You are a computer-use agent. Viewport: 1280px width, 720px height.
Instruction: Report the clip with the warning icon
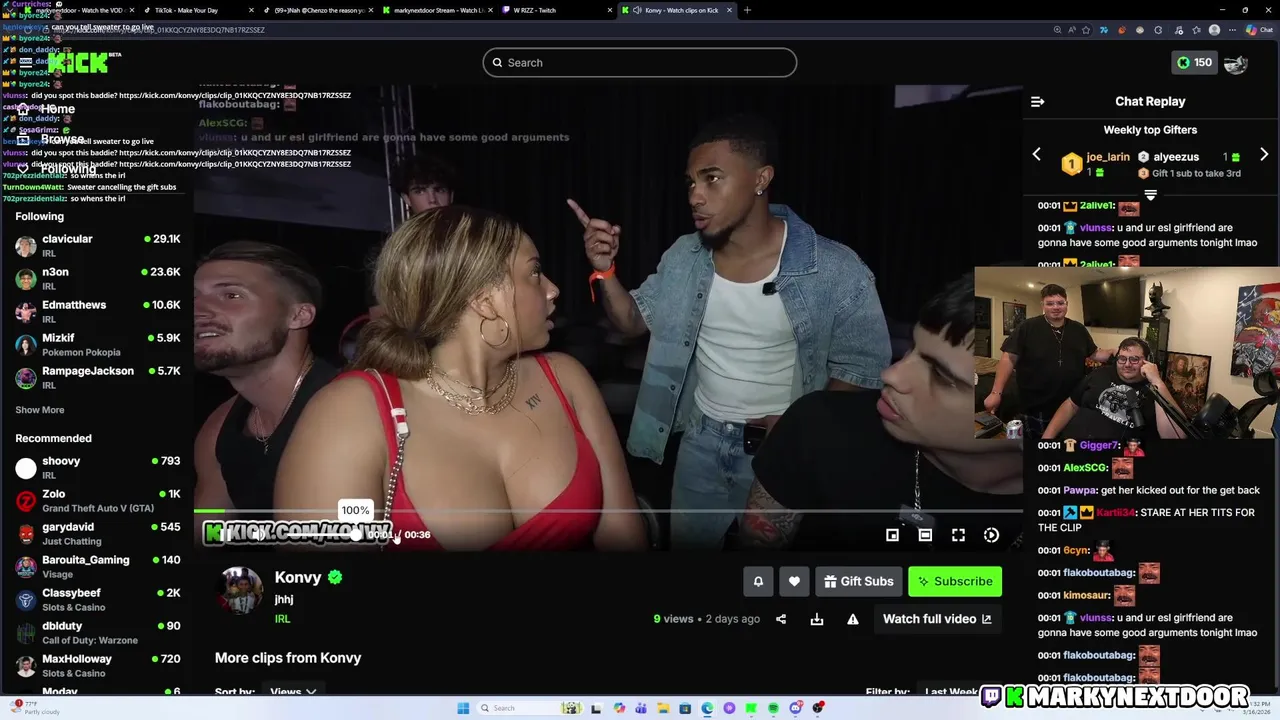(853, 619)
